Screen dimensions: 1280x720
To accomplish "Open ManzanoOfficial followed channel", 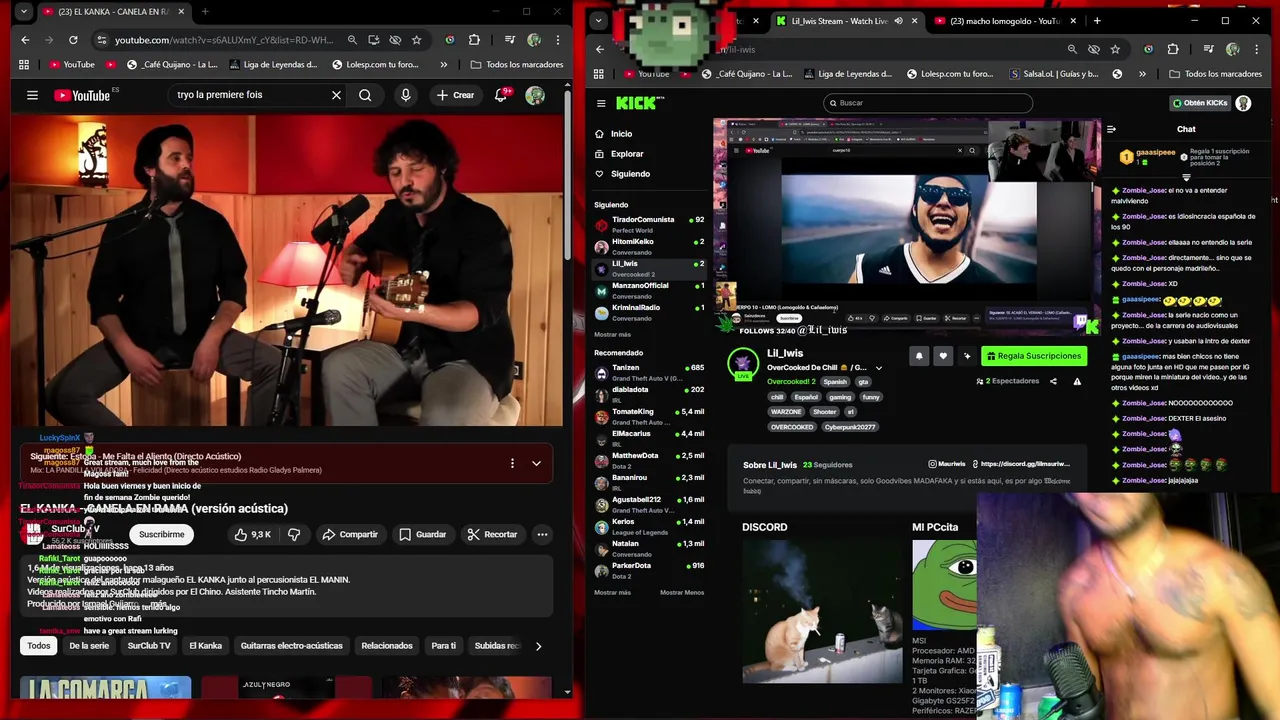I will [x=649, y=290].
